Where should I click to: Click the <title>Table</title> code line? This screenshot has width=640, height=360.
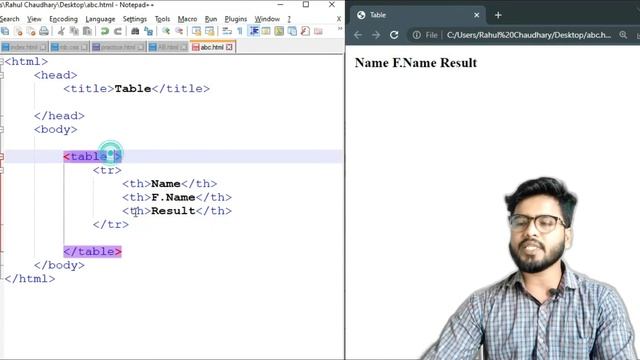point(136,89)
